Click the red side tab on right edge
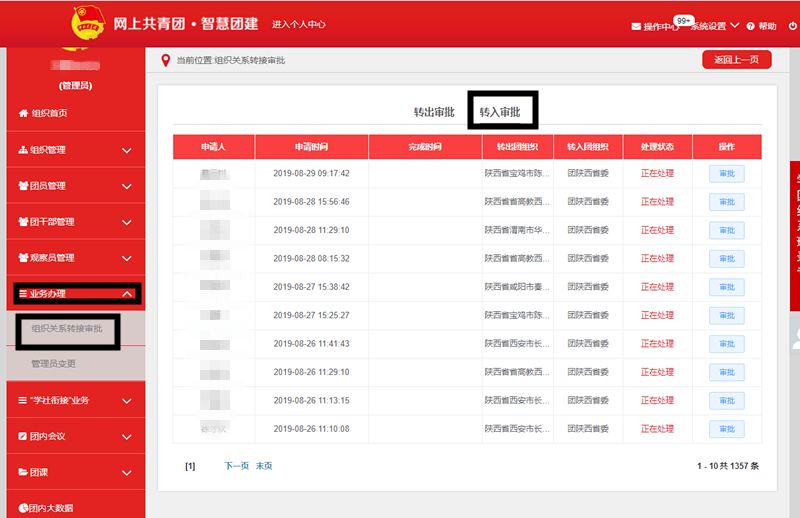800x518 pixels. coord(795,236)
